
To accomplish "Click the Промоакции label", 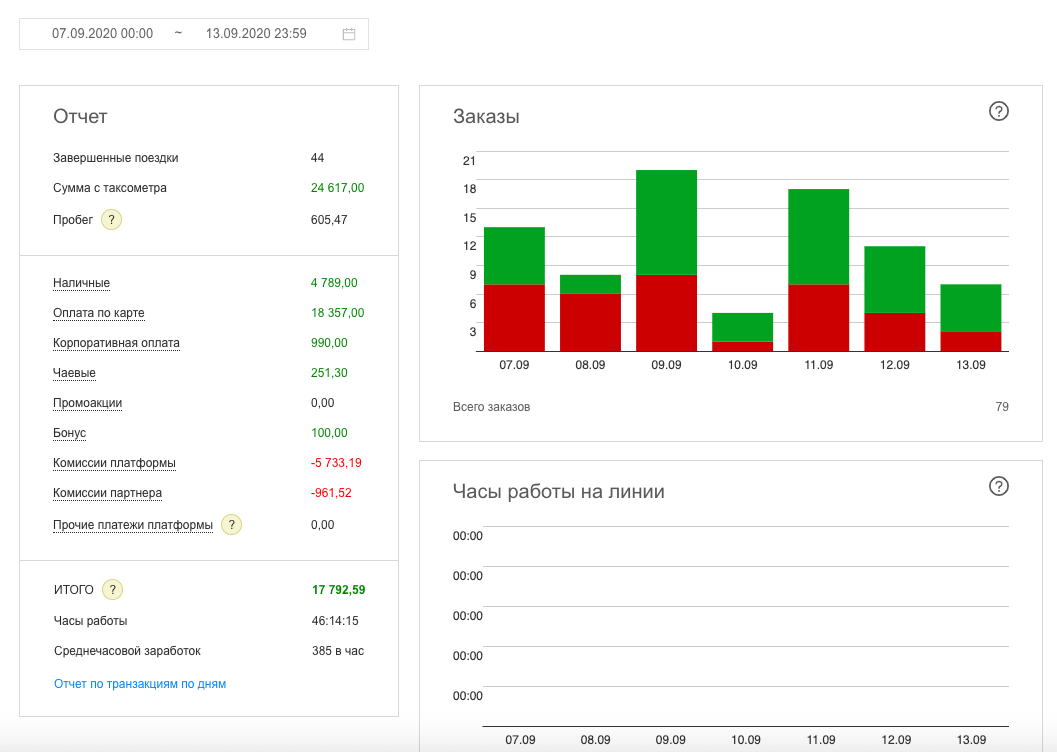I will [x=88, y=403].
